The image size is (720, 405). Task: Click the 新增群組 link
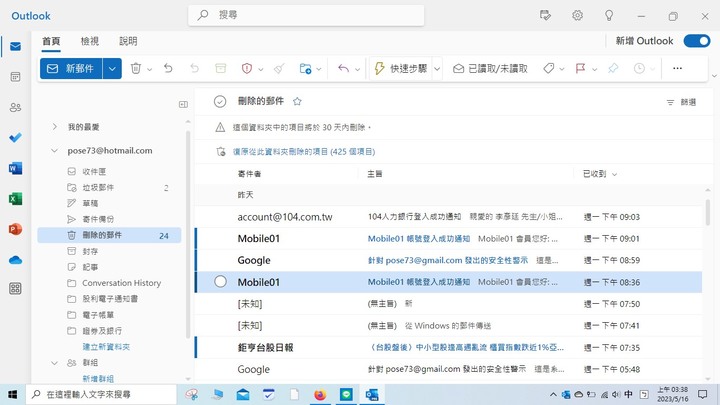98,378
